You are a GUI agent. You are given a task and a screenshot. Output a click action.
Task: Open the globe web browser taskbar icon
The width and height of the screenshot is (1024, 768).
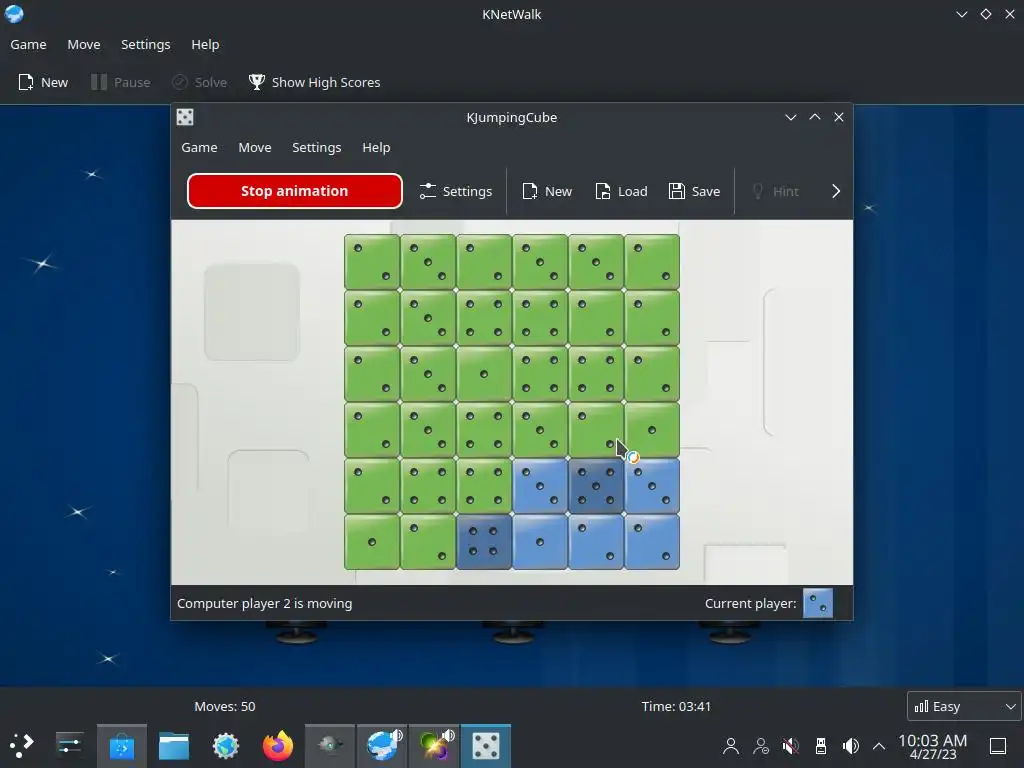[x=226, y=745]
